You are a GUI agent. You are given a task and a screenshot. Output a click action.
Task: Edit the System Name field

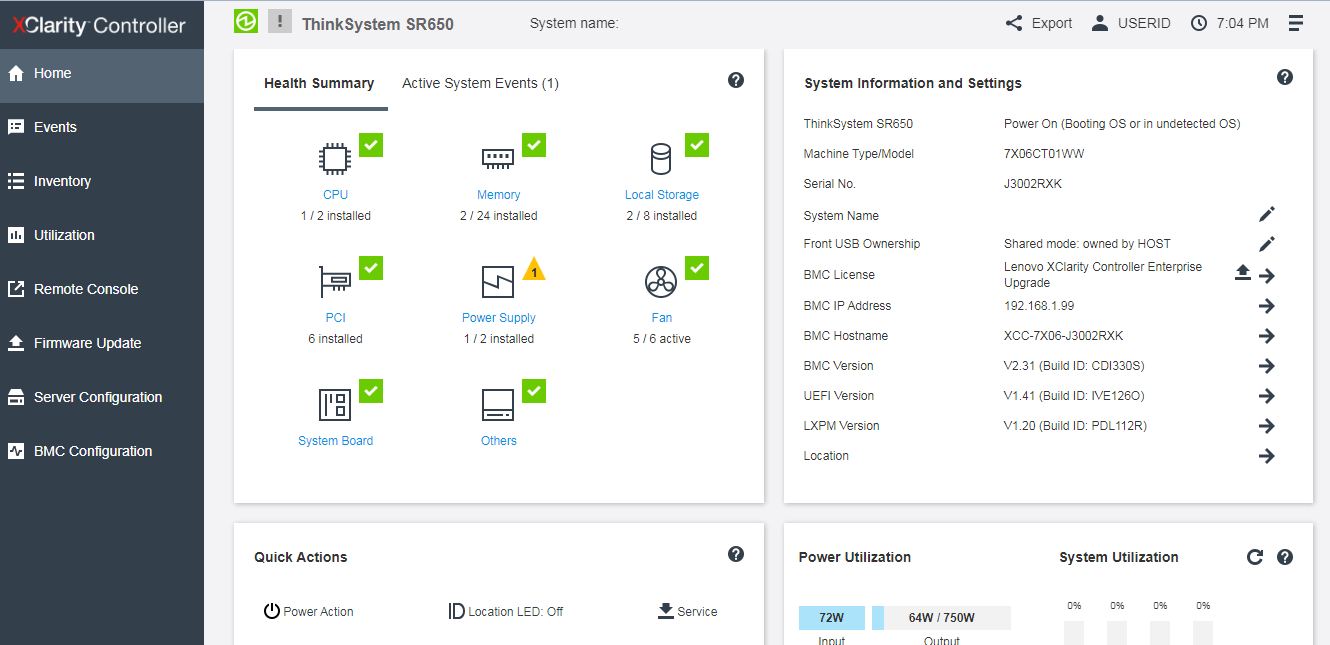pyautogui.click(x=1267, y=214)
